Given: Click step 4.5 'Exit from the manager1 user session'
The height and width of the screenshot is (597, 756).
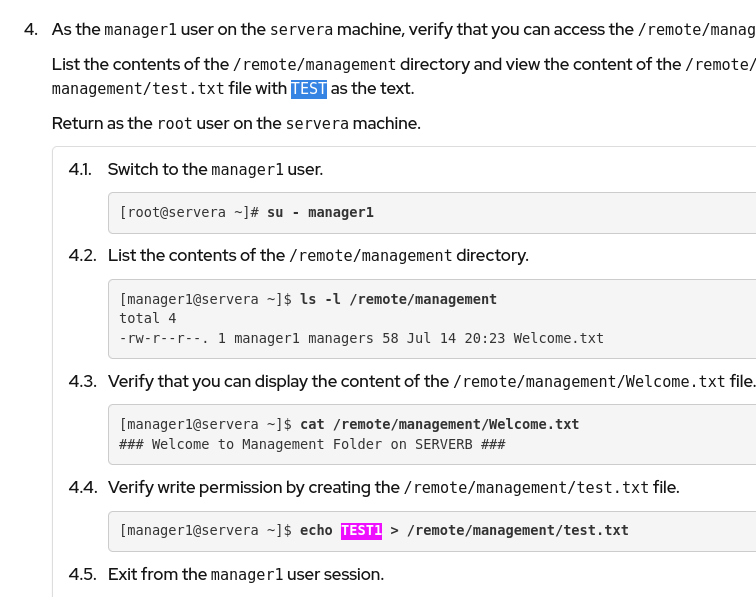Looking at the screenshot, I should coord(245,574).
